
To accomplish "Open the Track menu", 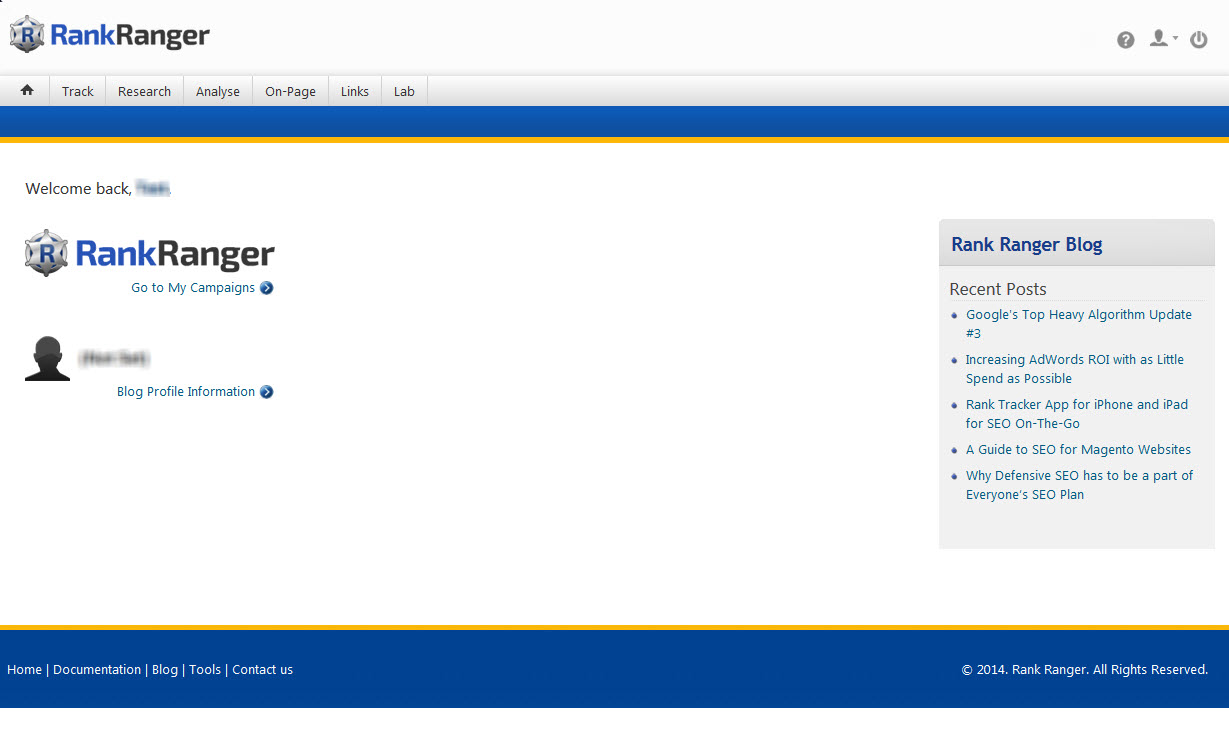I will pos(78,91).
